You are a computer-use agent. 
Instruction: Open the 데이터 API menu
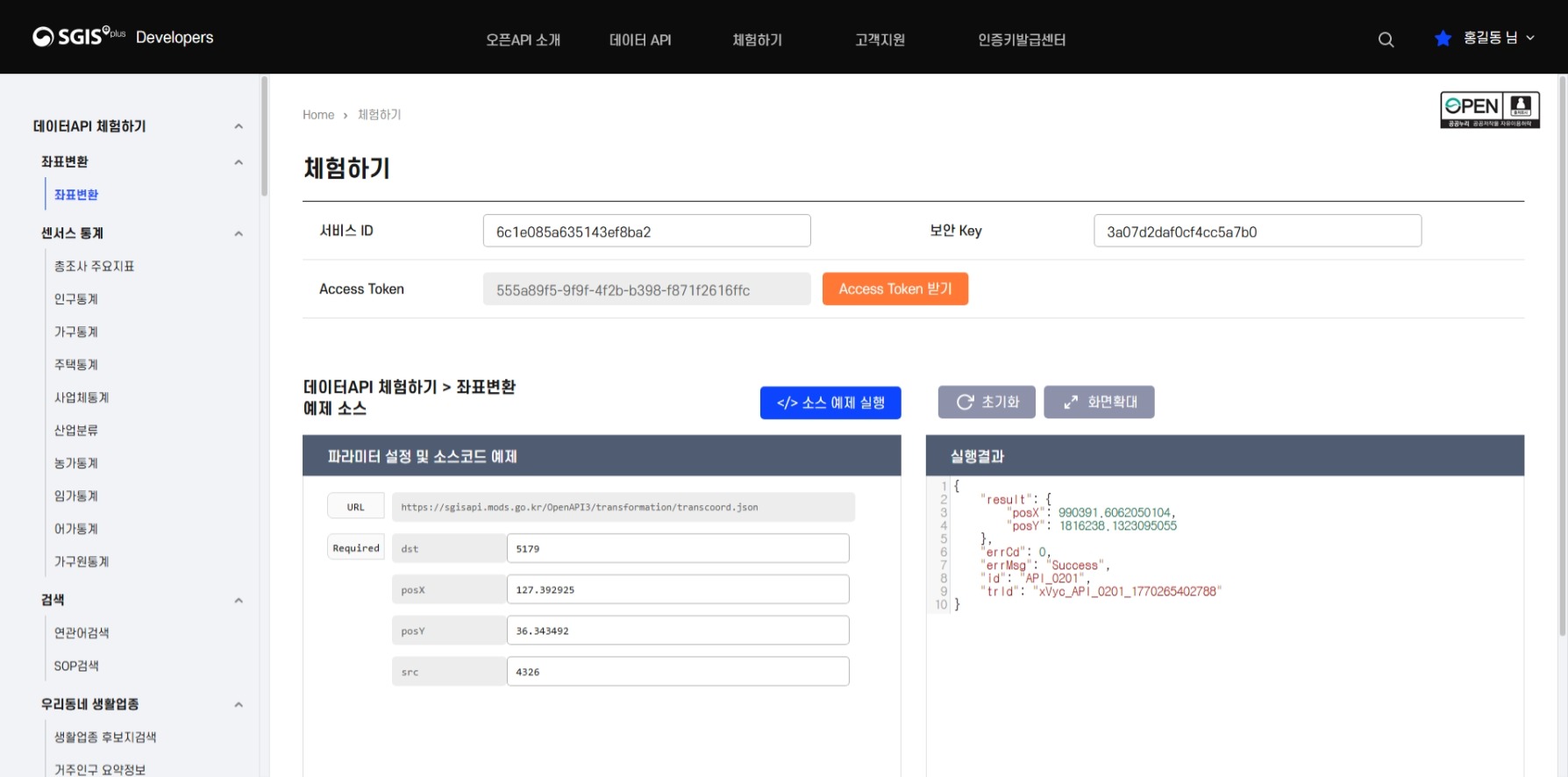pos(640,39)
